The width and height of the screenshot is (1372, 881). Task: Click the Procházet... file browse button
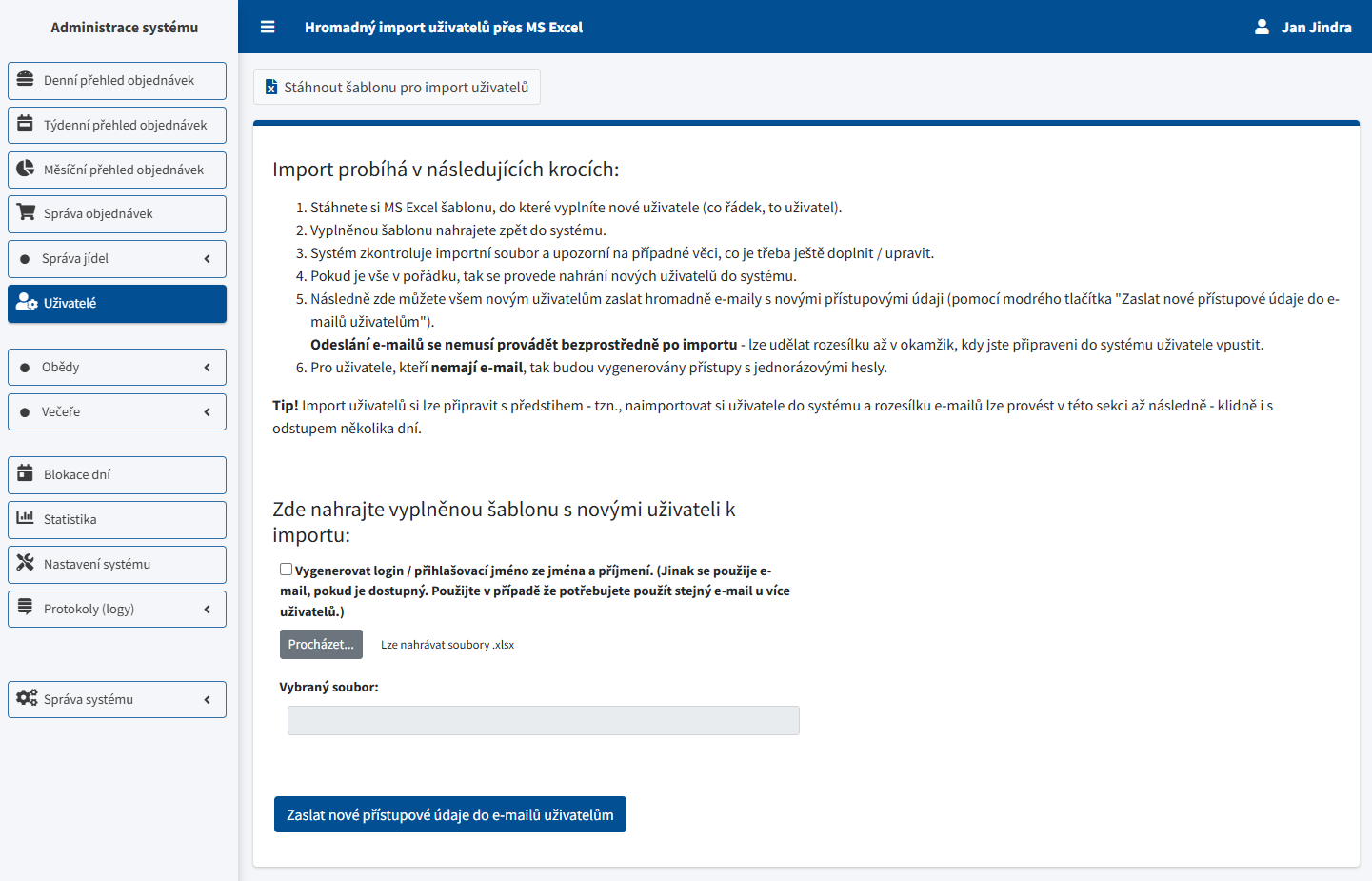[321, 645]
